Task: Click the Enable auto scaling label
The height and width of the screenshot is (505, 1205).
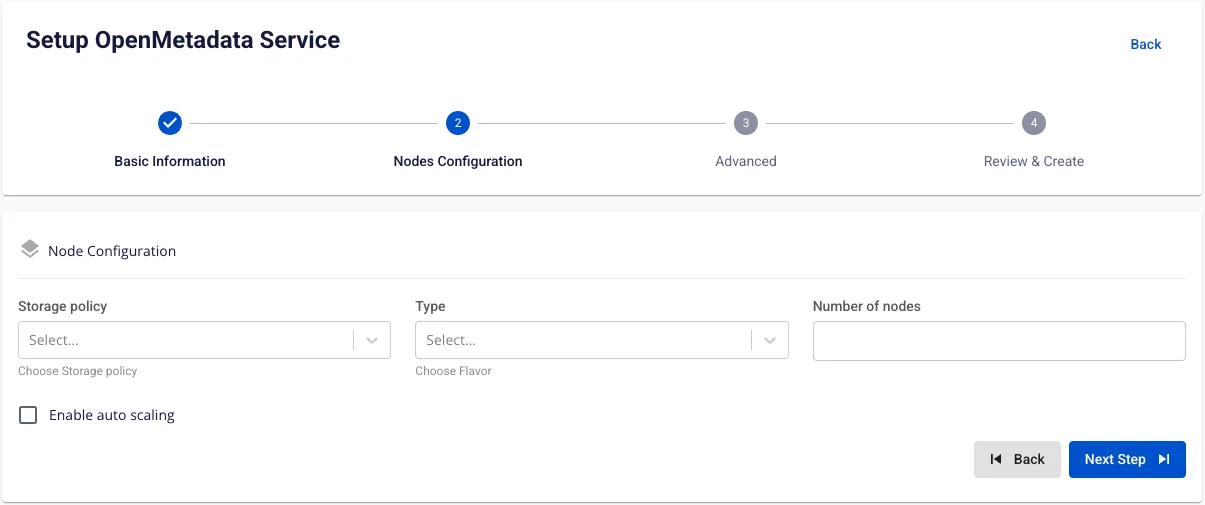Action: pos(112,415)
